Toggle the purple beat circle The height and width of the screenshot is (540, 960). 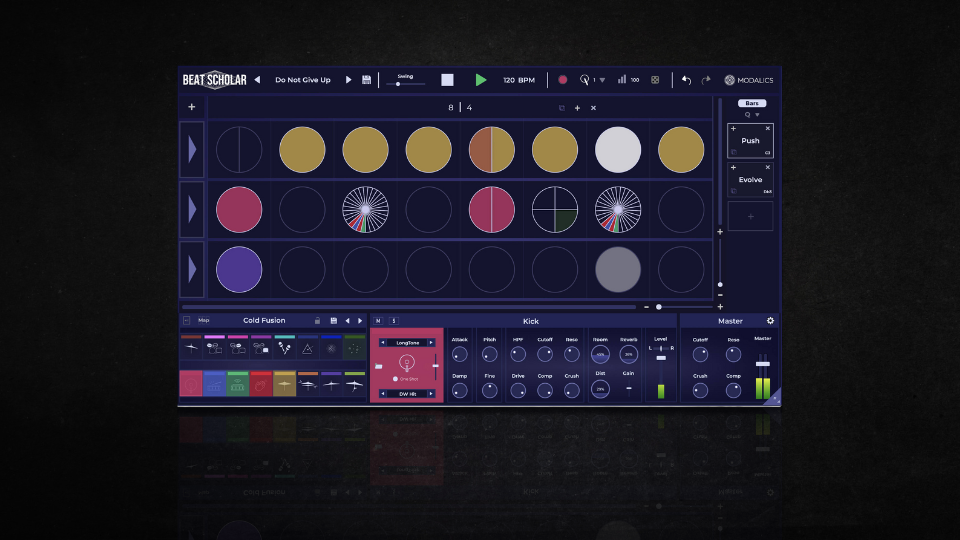[239, 270]
